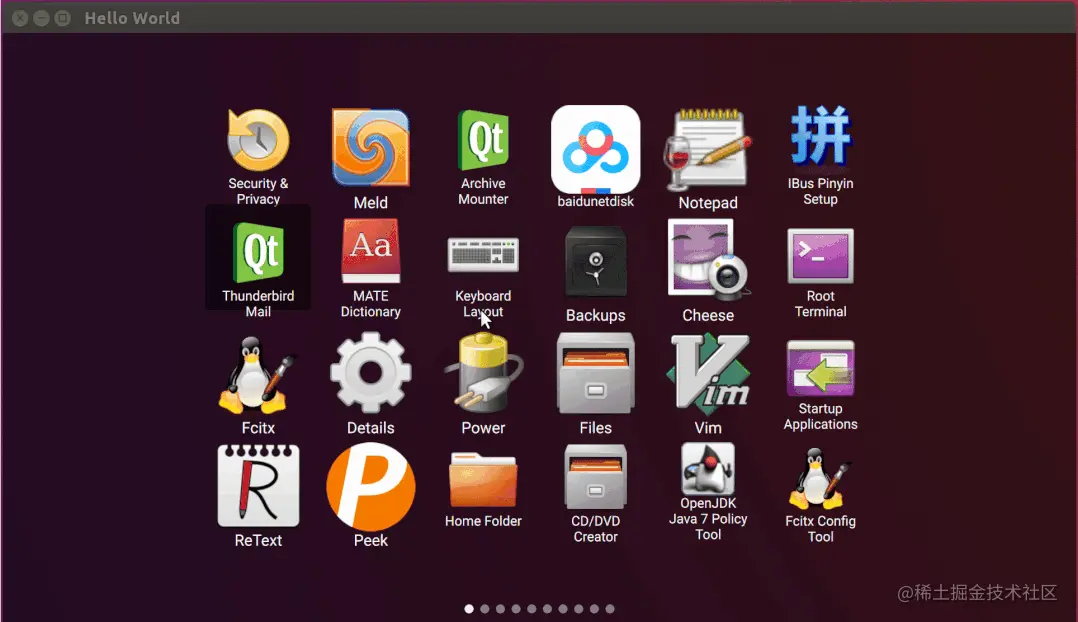Jump to the last page dot
Image resolution: width=1078 pixels, height=622 pixels.
coord(610,609)
